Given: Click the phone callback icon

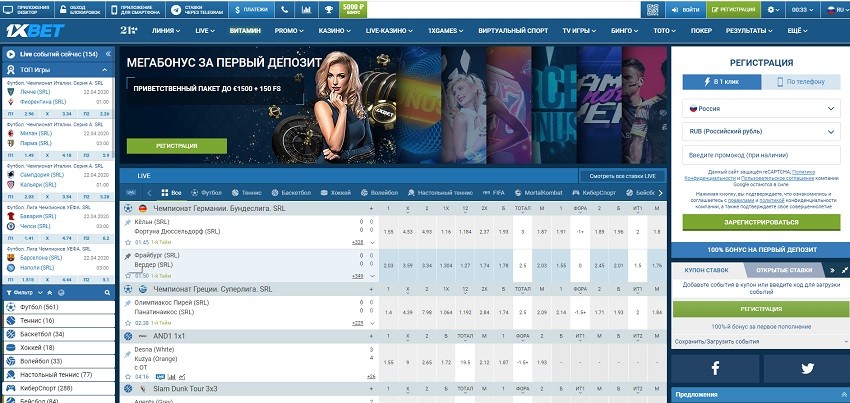Looking at the screenshot, I should (x=285, y=9).
